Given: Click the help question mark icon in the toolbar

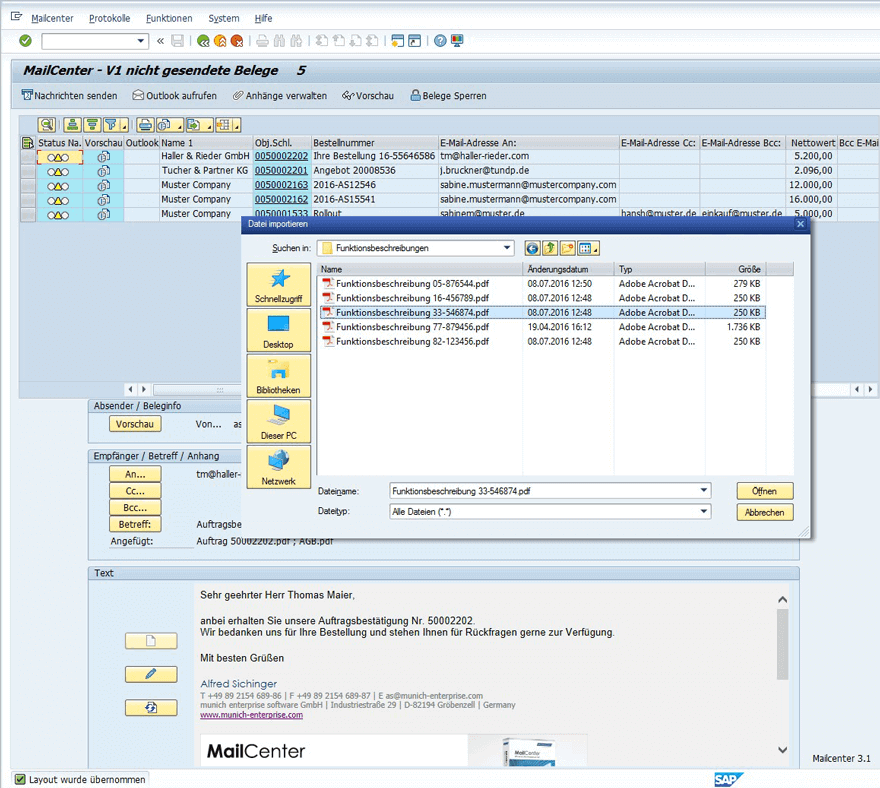Looking at the screenshot, I should (440, 41).
